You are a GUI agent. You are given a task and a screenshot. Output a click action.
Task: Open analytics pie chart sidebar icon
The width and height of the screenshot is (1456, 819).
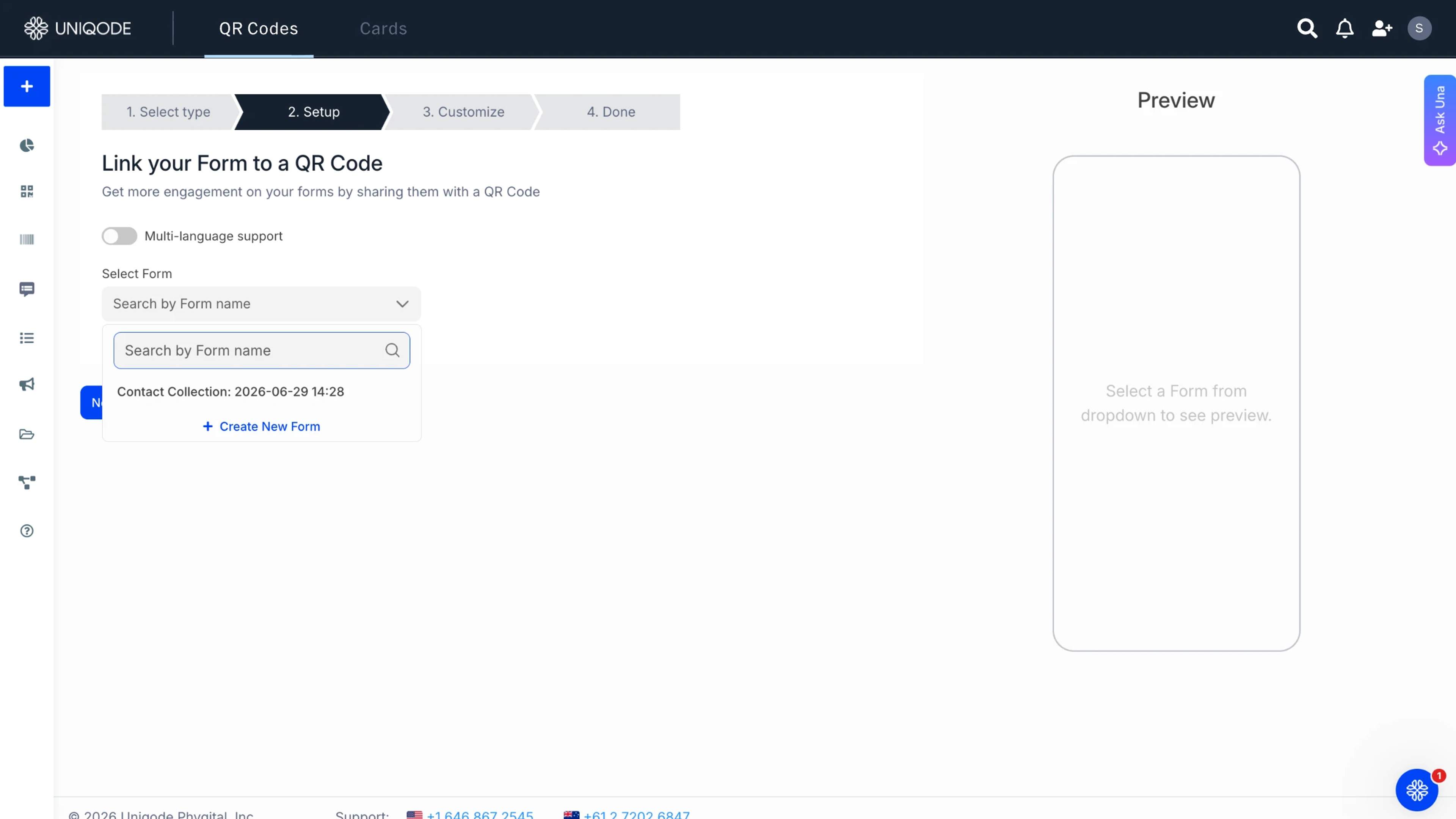(x=27, y=146)
